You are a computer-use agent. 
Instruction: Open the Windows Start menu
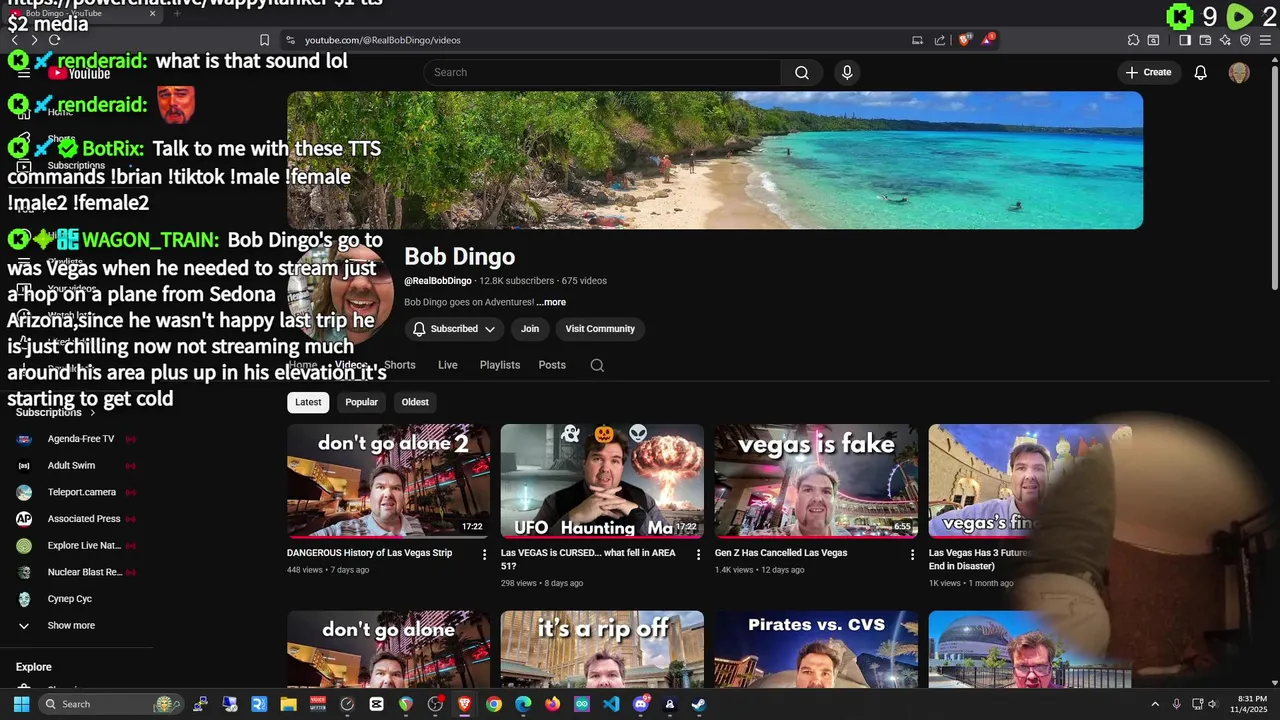click(21, 704)
